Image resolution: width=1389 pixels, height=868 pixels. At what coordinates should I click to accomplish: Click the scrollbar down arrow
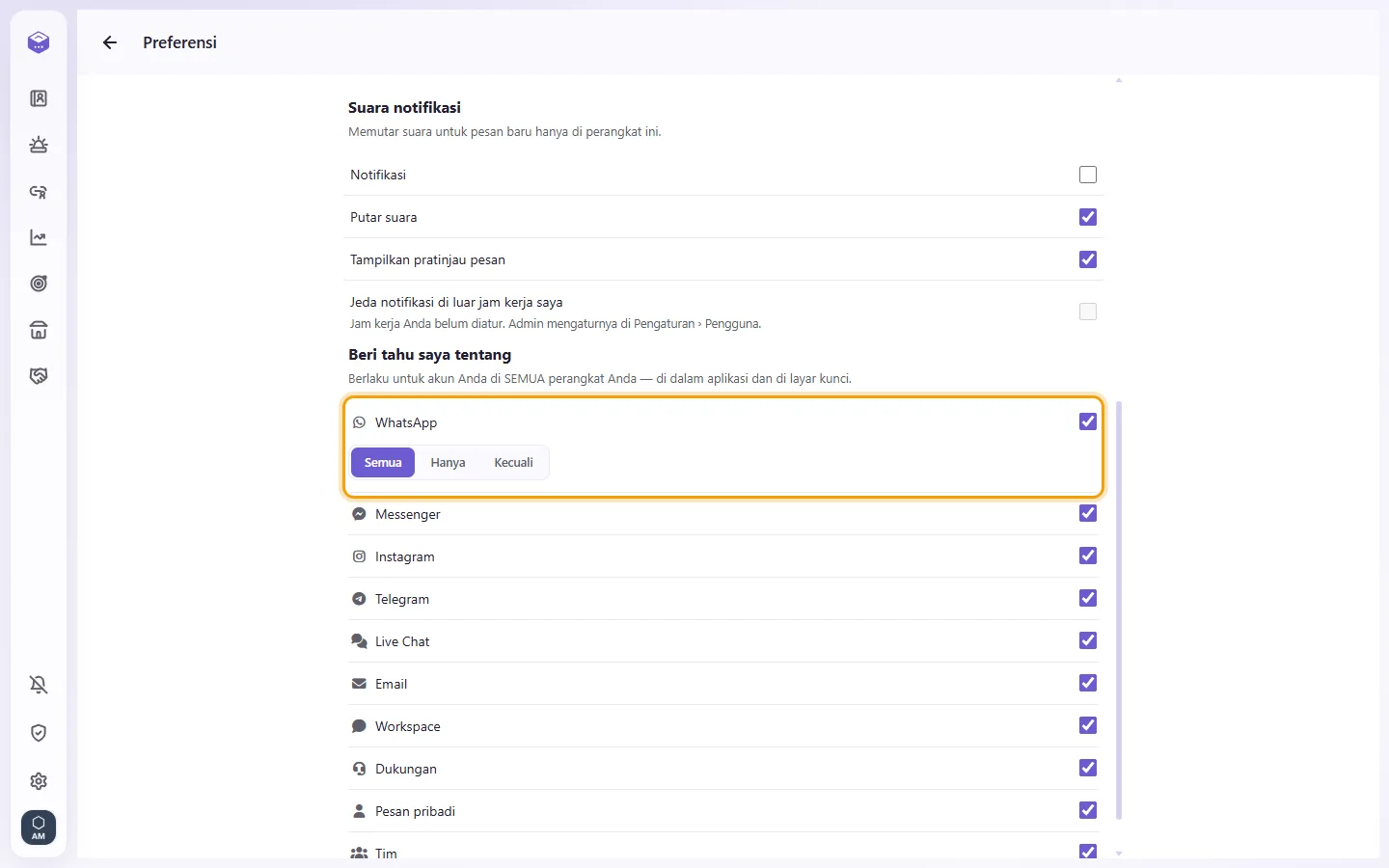point(1119,854)
